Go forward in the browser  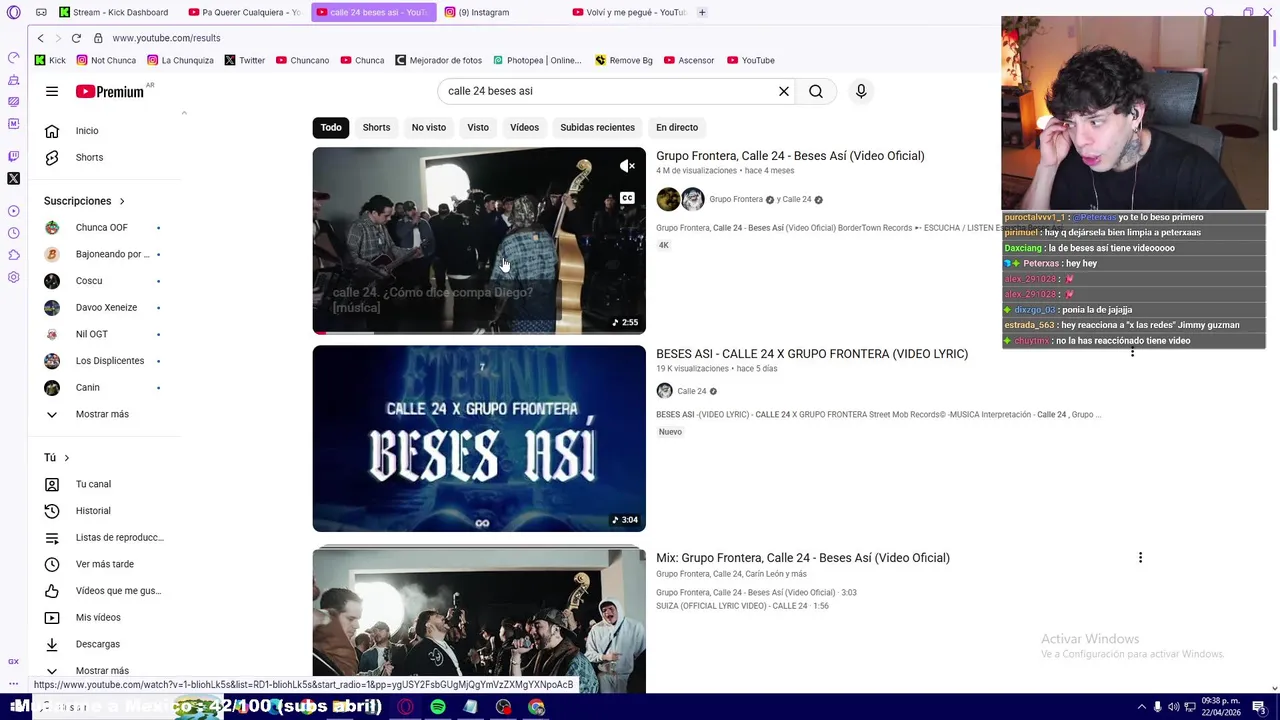point(57,38)
